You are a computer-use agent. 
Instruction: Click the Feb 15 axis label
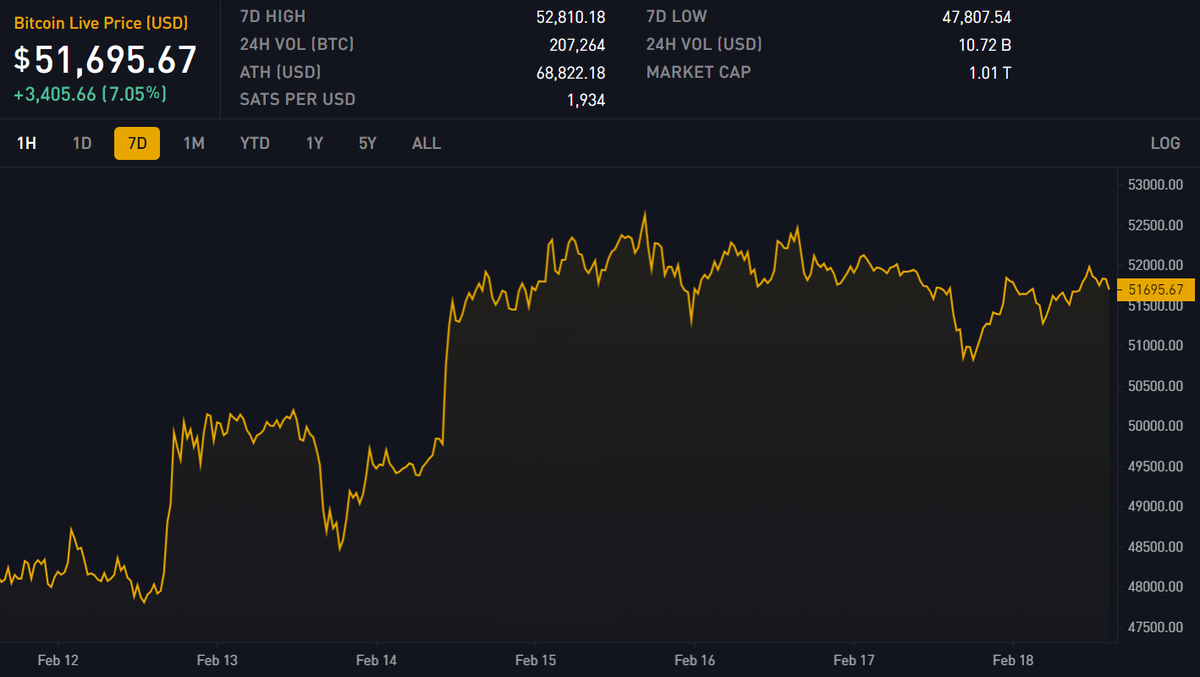[535, 661]
